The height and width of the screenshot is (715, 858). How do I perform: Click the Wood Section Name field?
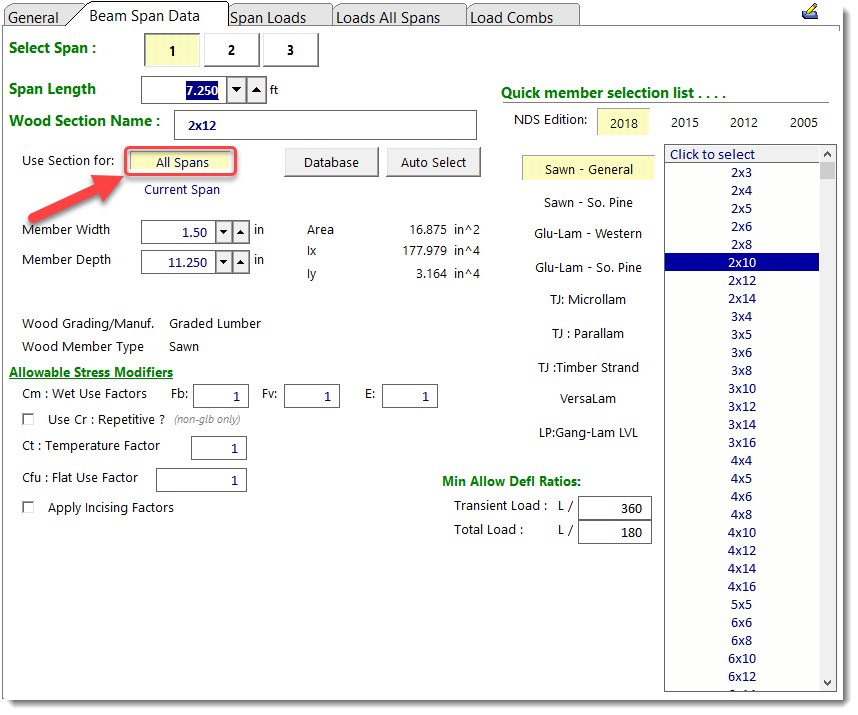point(325,126)
